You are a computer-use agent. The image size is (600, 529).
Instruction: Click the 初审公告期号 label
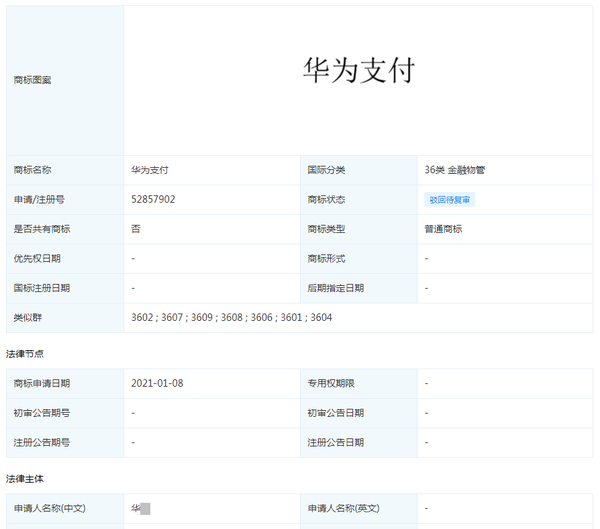tap(42, 413)
